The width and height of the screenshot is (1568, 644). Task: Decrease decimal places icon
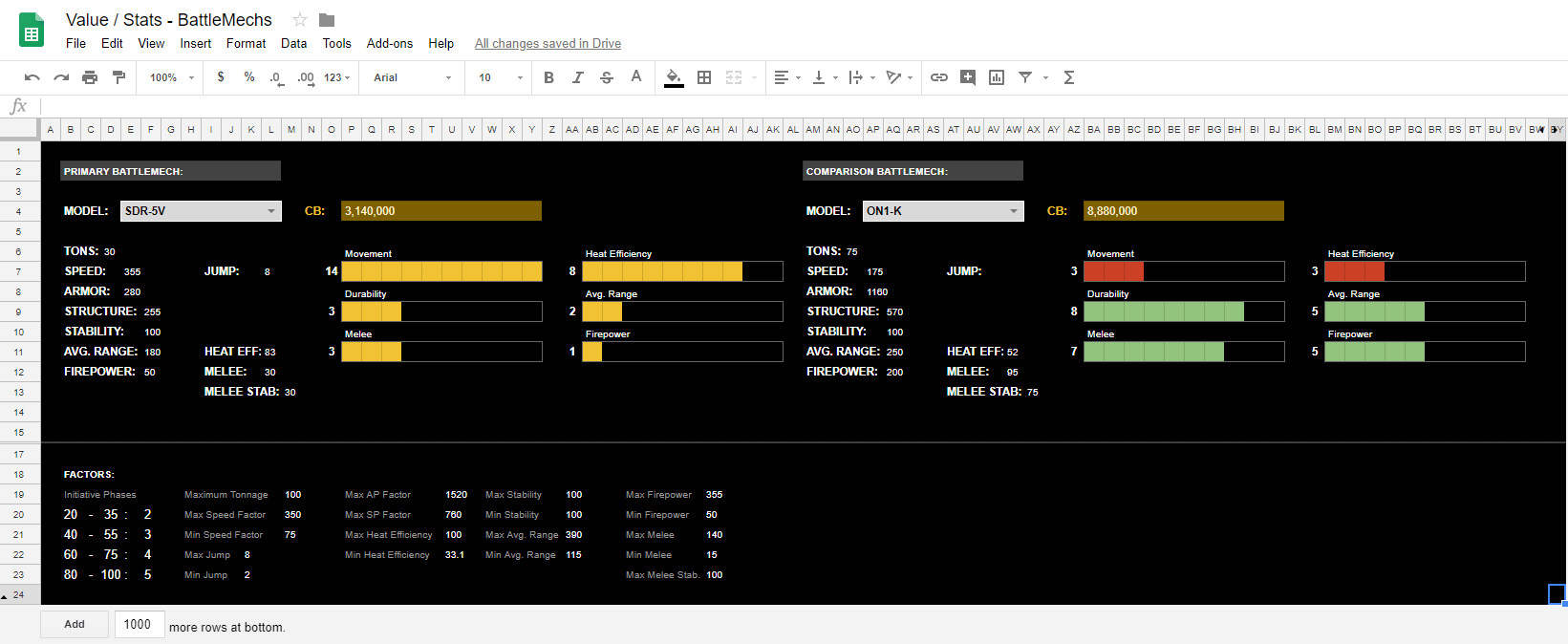coord(277,77)
